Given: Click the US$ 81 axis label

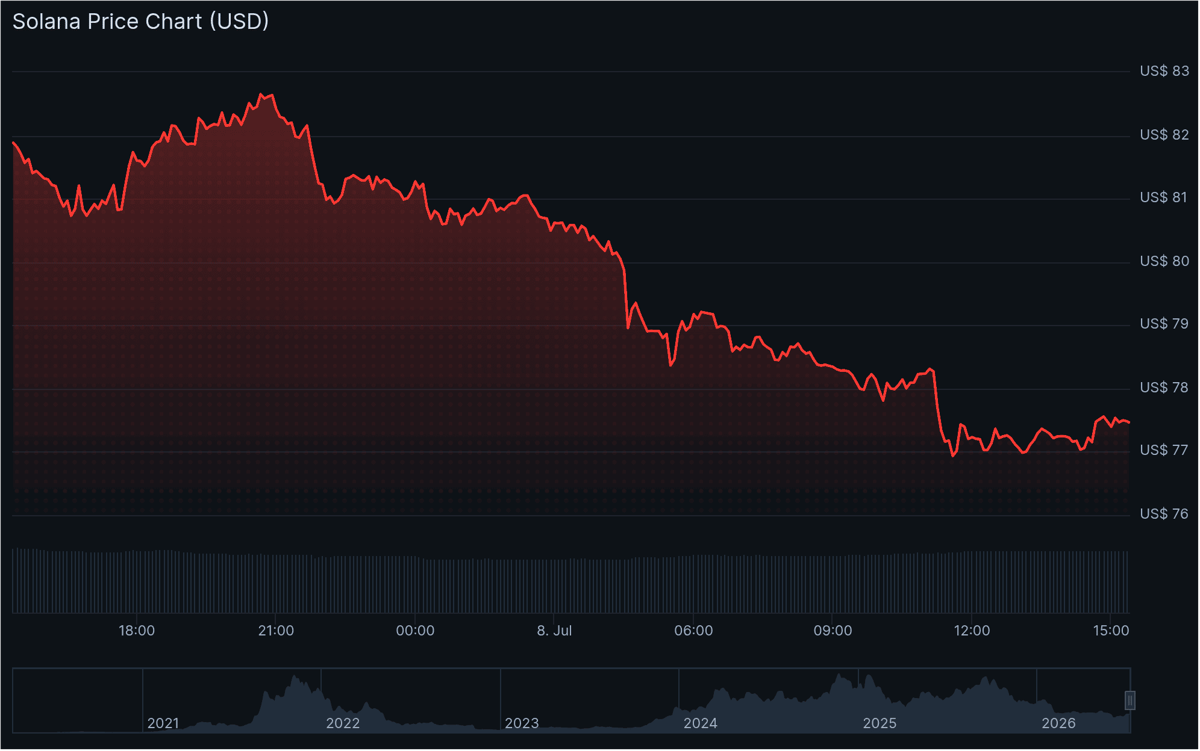Looking at the screenshot, I should (x=1164, y=197).
